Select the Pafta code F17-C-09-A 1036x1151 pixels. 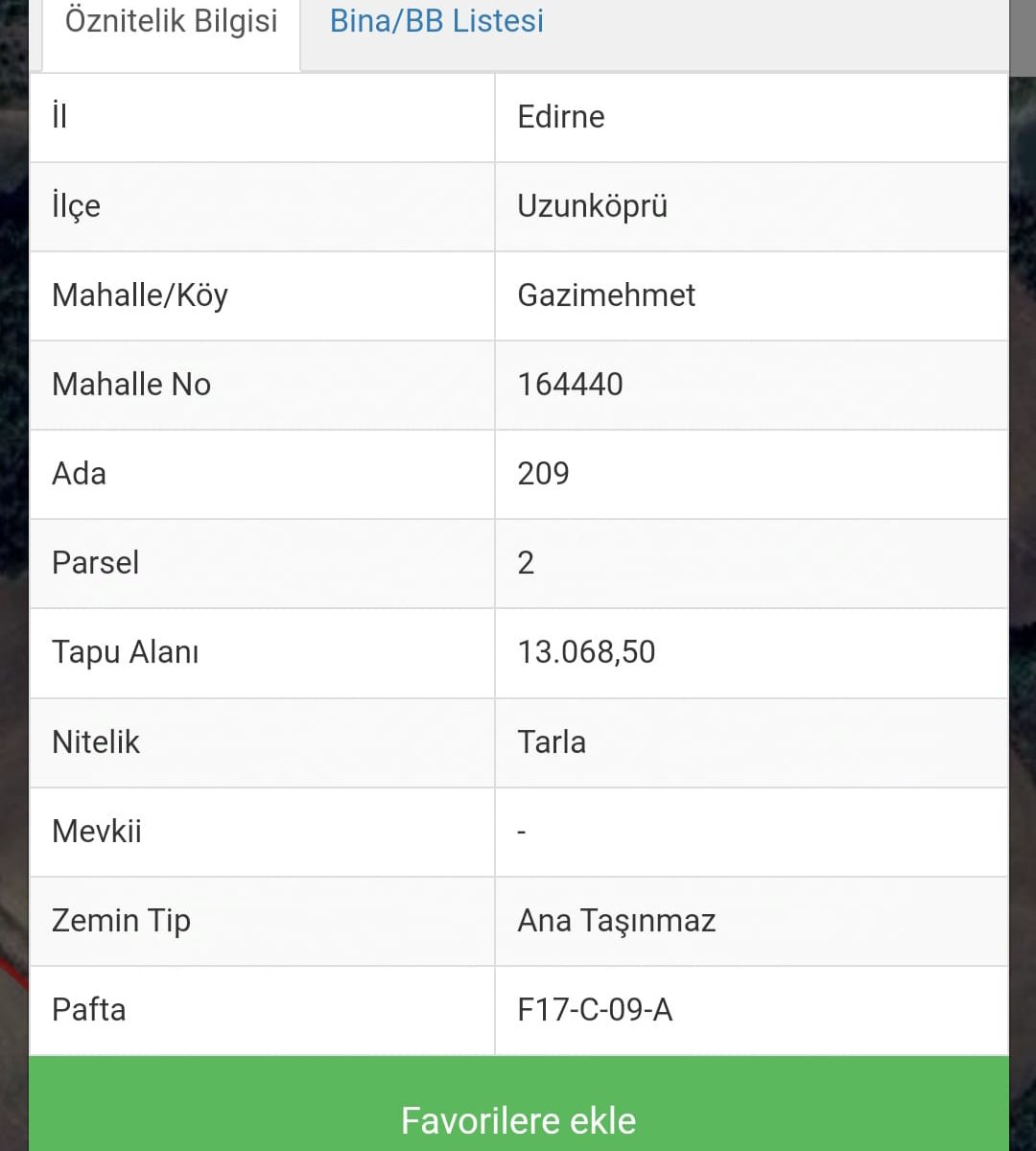point(595,1010)
